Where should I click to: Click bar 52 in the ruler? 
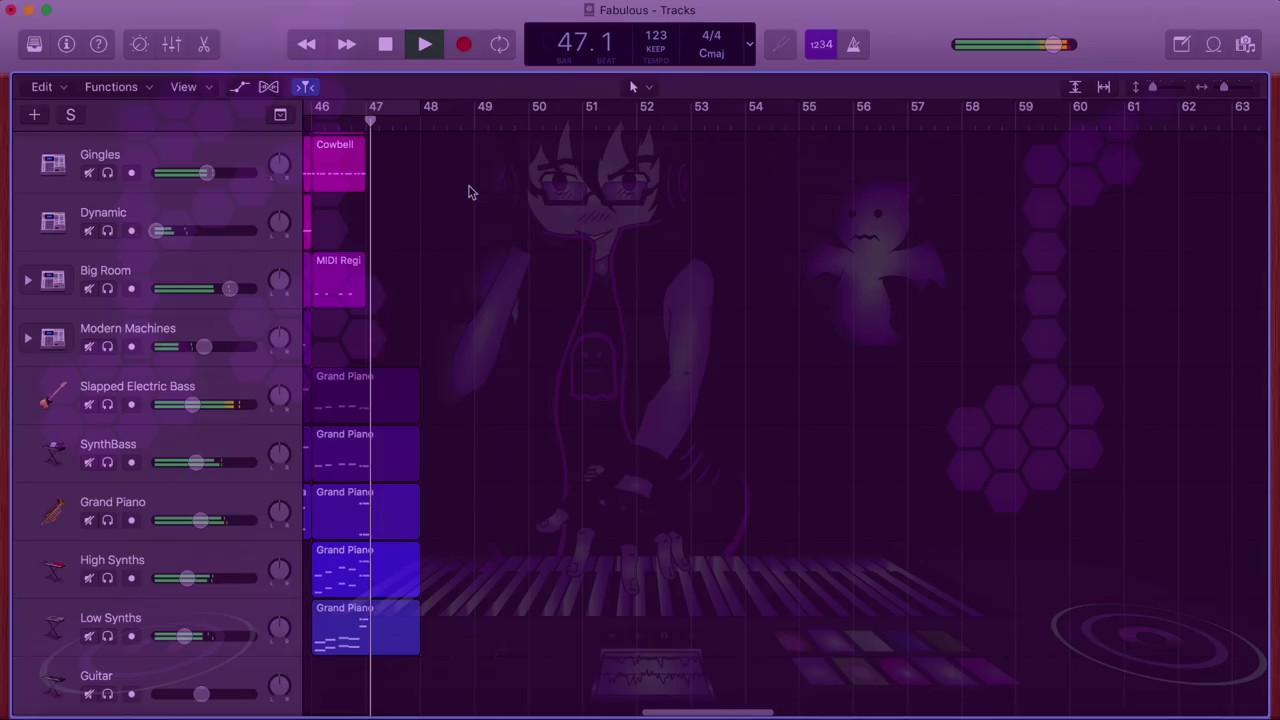pyautogui.click(x=647, y=106)
